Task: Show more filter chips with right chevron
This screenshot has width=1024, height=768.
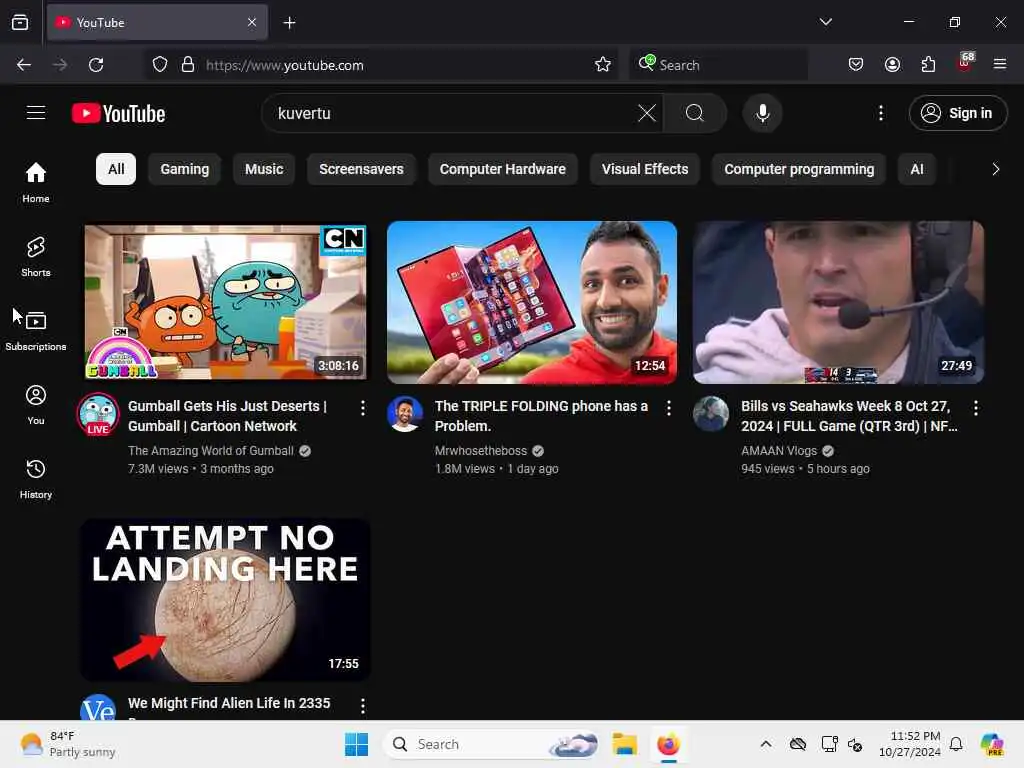Action: (x=995, y=169)
